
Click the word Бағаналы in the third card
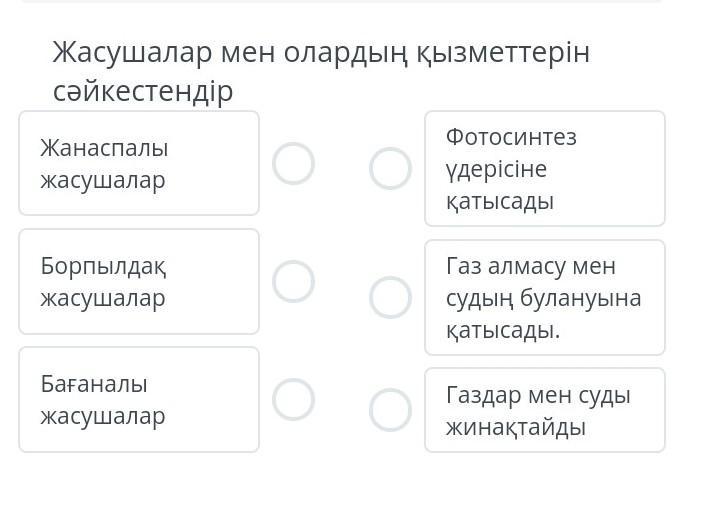point(94,383)
